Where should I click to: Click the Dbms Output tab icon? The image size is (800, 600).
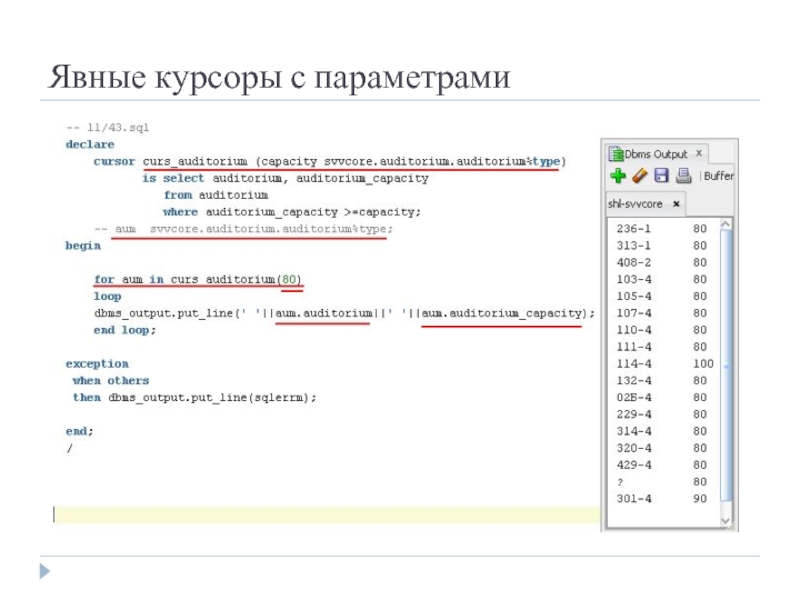[x=616, y=154]
